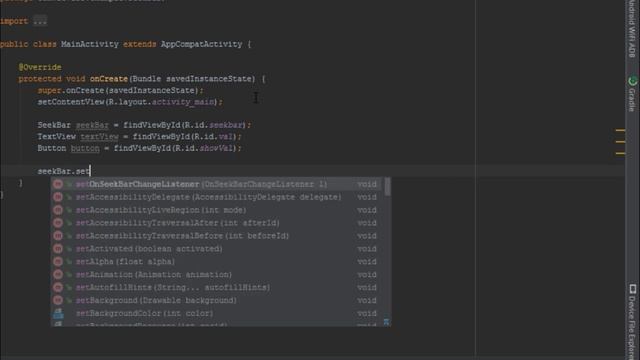Click on AppCompatActivity class name

pos(202,44)
